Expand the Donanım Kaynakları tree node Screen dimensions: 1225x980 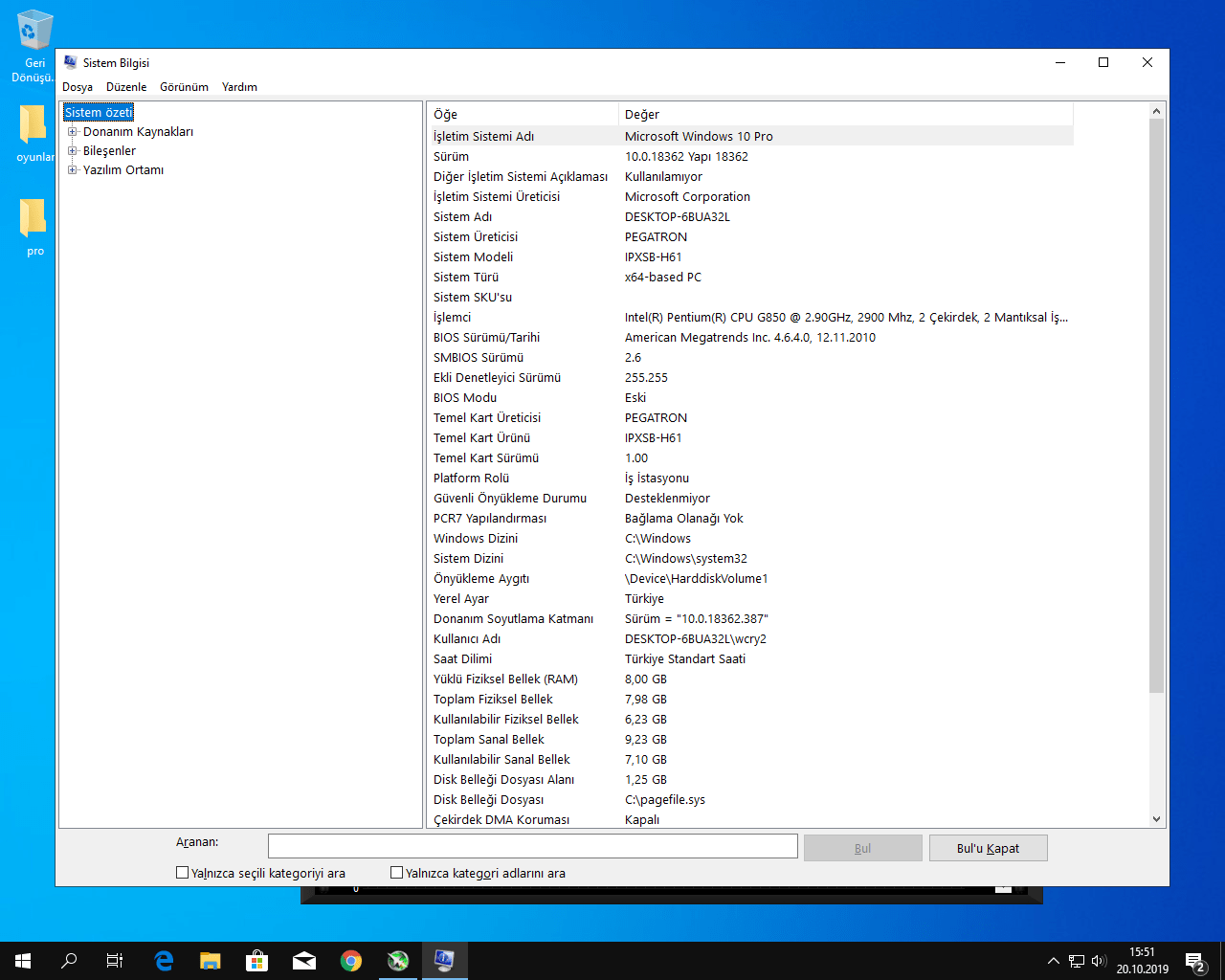coord(73,132)
